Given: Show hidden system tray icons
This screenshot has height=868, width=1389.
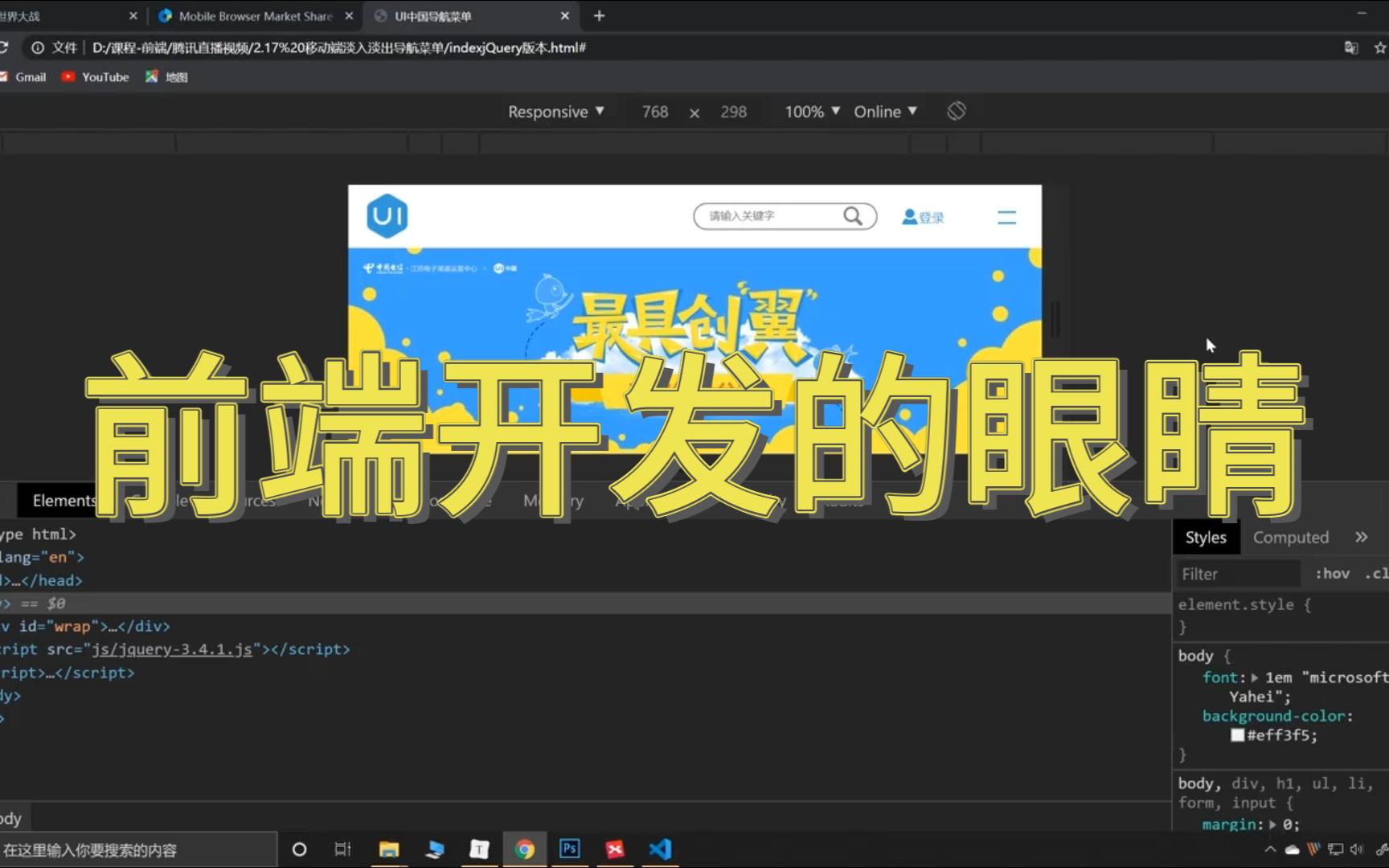Looking at the screenshot, I should coord(1270,850).
